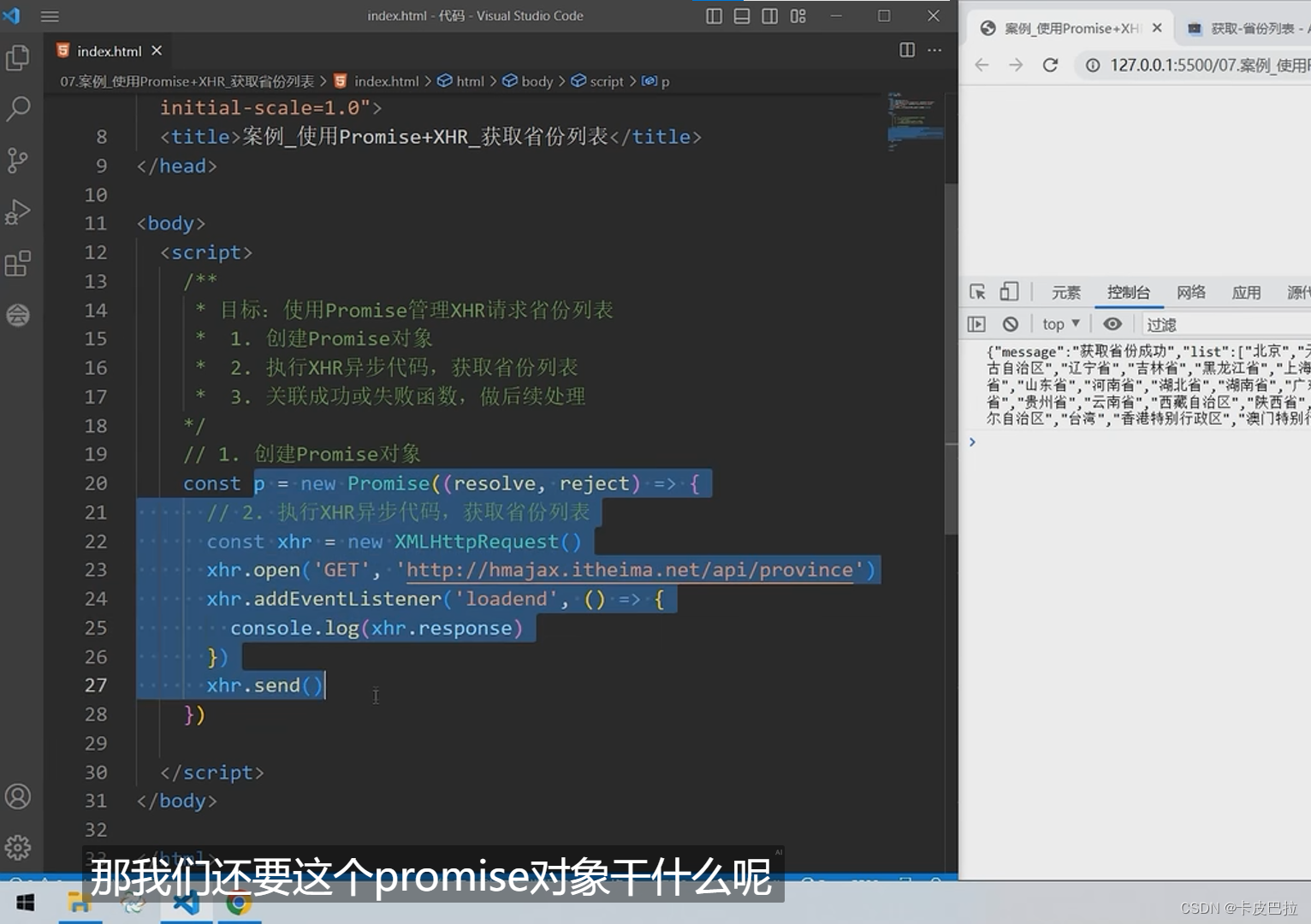Open the Run and Debug view
The width and height of the screenshot is (1311, 924).
click(x=18, y=211)
